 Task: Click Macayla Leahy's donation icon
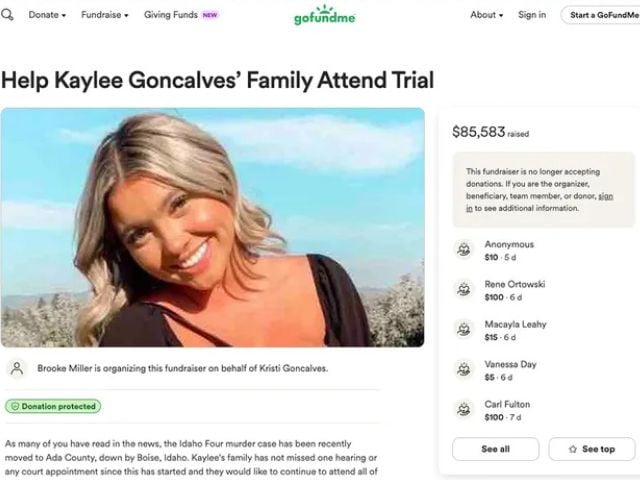pyautogui.click(x=464, y=330)
